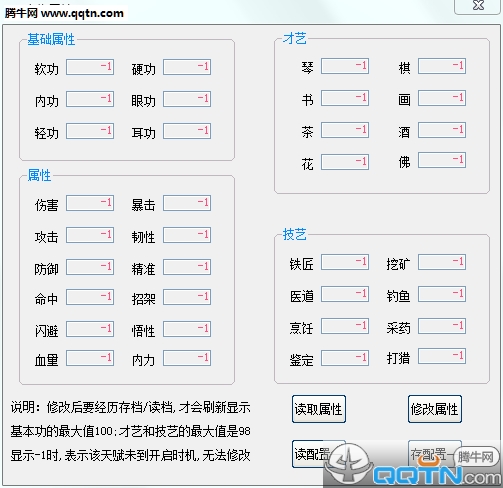Image resolution: width=503 pixels, height=488 pixels.
Task: Select the 血量 value field
Action: point(90,358)
